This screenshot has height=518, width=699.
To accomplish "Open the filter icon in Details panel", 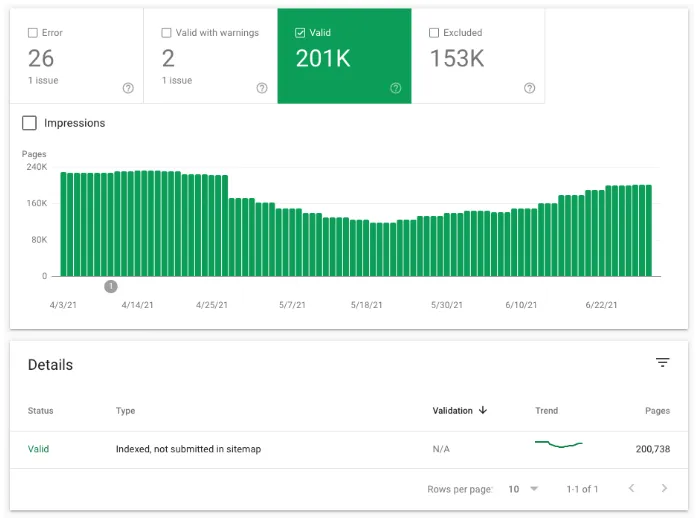I will click(x=662, y=363).
